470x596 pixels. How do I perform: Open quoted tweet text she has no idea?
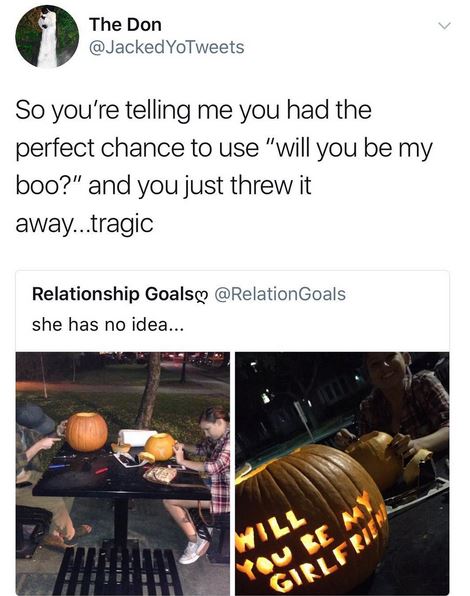click(x=108, y=324)
